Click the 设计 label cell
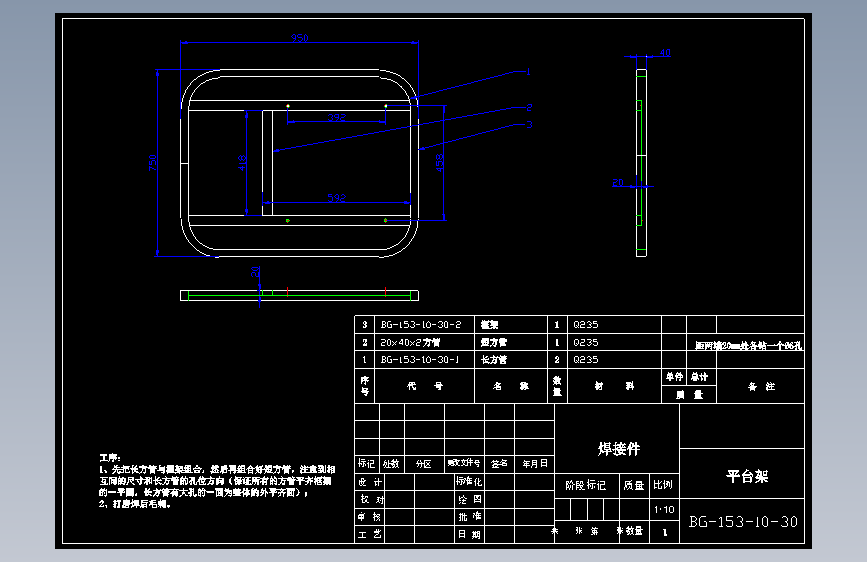Image resolution: width=867 pixels, height=562 pixels. pyautogui.click(x=370, y=482)
